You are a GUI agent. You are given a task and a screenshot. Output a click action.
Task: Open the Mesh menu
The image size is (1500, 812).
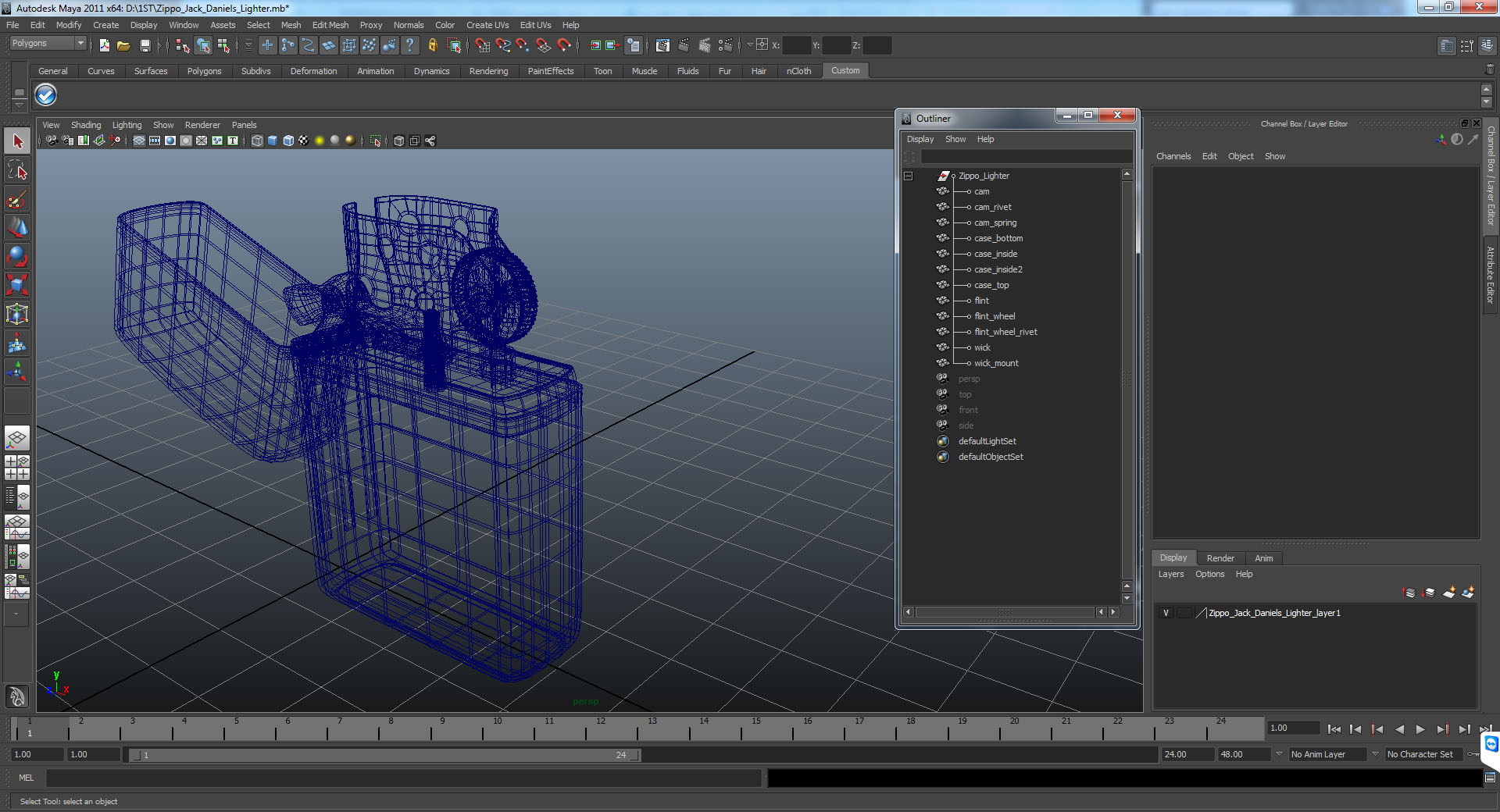pos(291,25)
